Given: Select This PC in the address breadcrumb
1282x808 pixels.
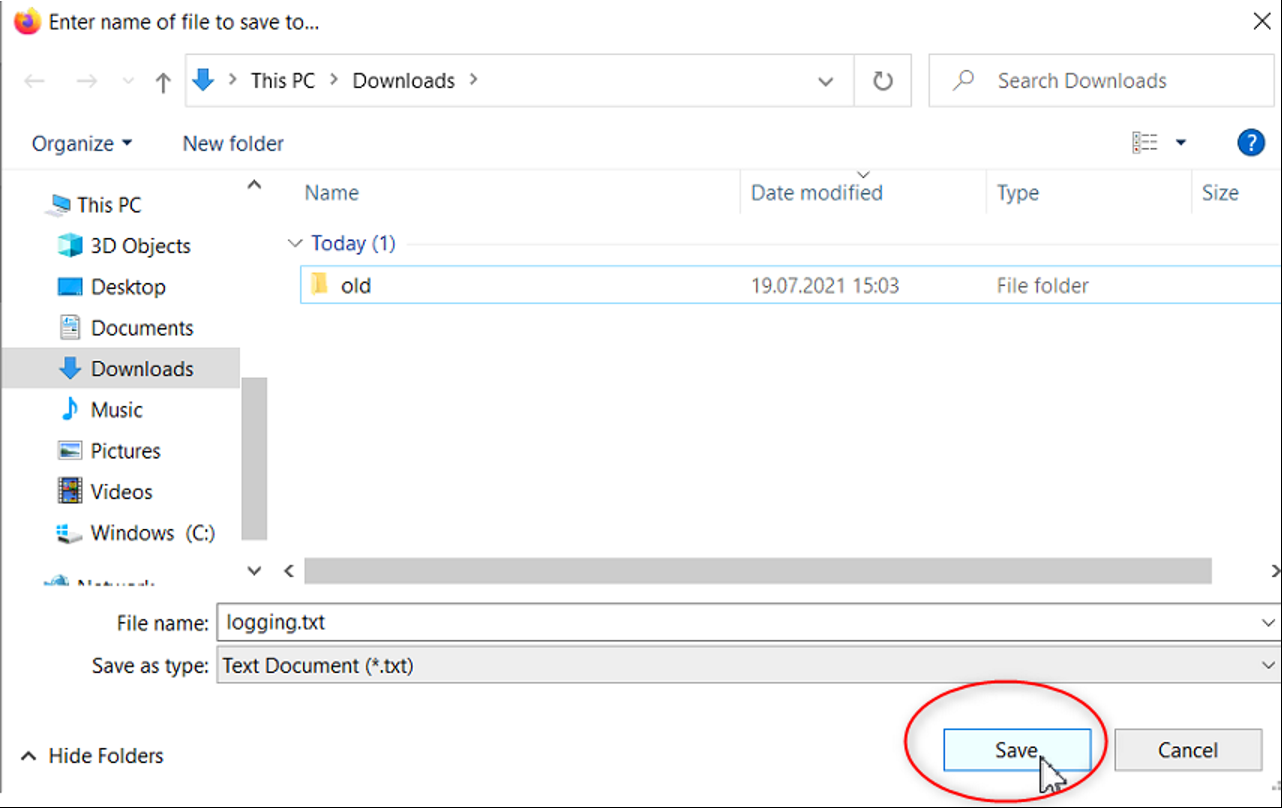Looking at the screenshot, I should (x=283, y=81).
